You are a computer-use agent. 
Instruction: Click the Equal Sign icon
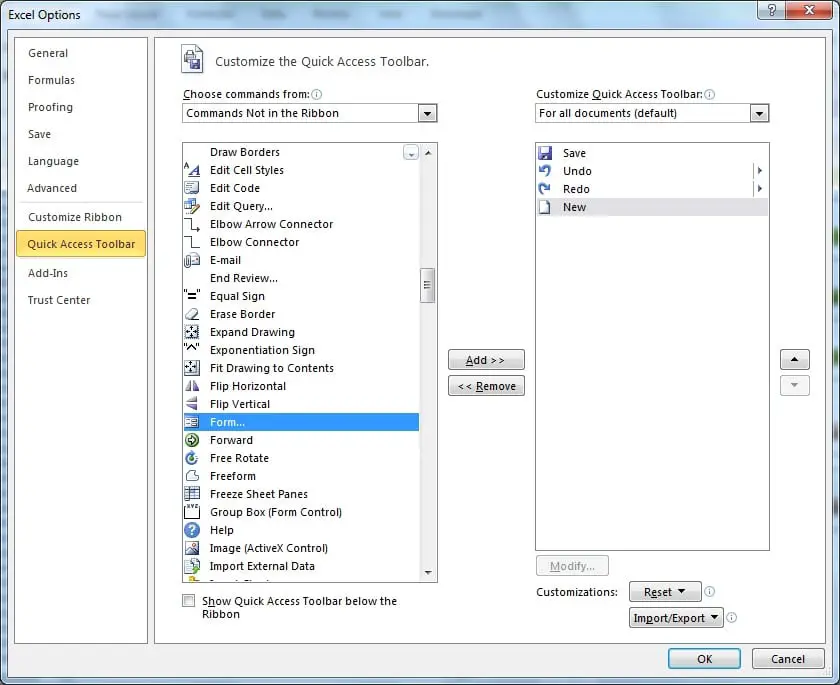point(192,296)
